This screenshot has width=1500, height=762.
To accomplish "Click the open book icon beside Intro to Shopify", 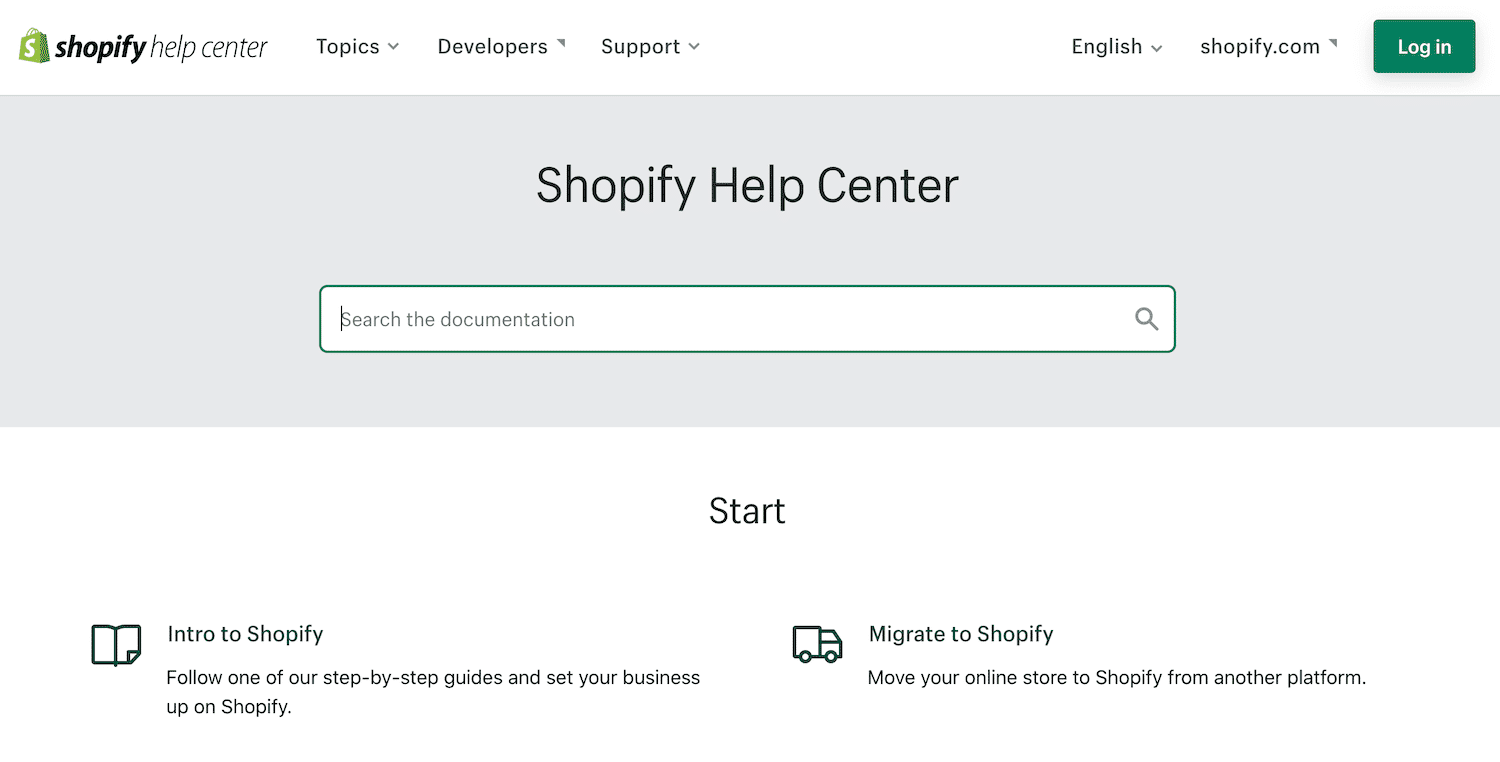I will pyautogui.click(x=115, y=645).
